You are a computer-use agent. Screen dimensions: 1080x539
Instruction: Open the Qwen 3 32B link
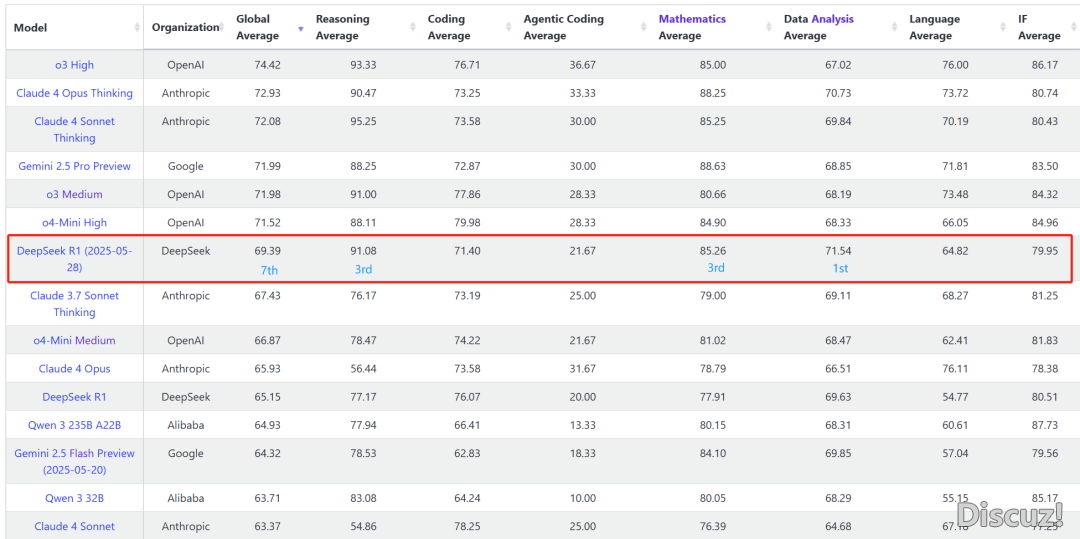[x=74, y=498]
